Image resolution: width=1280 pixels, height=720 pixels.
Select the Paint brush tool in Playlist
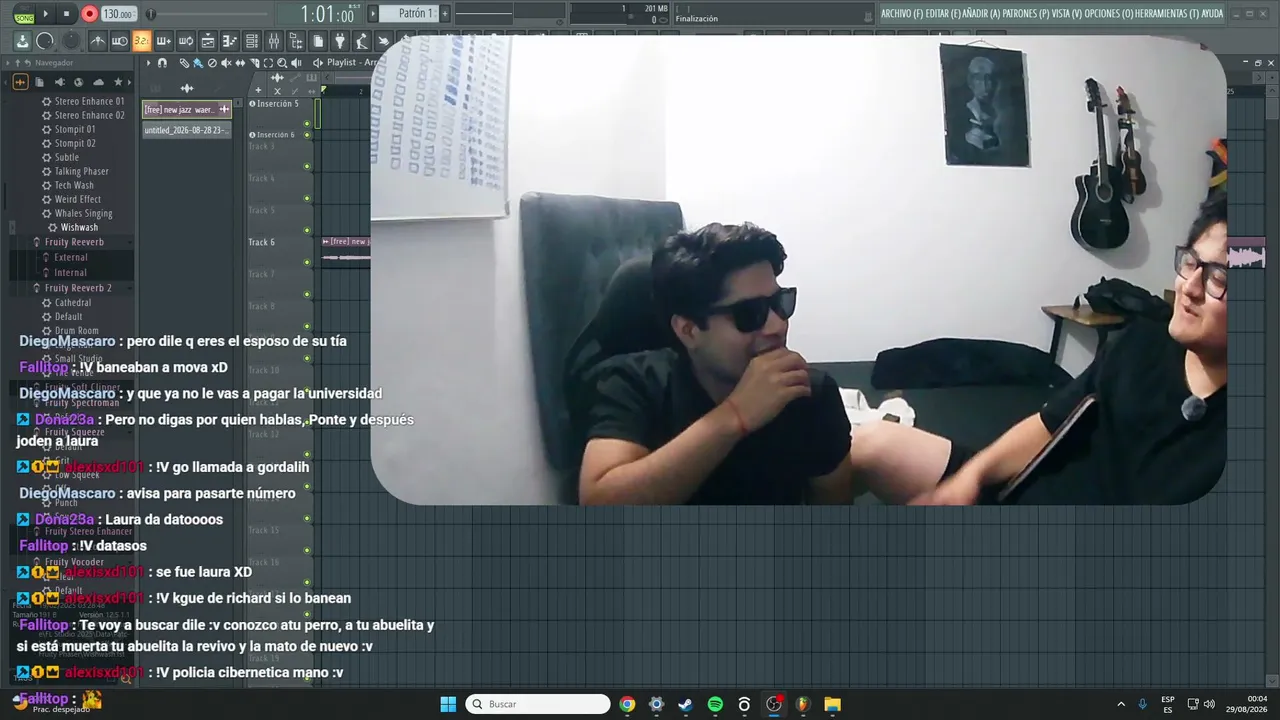pyautogui.click(x=198, y=63)
